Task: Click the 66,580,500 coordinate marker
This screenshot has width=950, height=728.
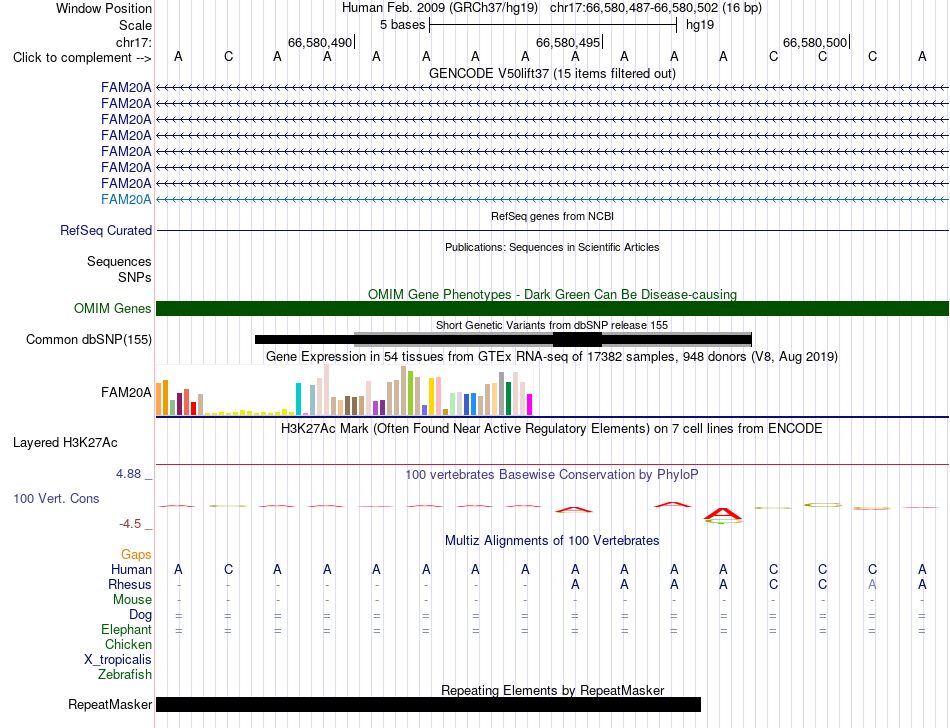Action: click(815, 42)
